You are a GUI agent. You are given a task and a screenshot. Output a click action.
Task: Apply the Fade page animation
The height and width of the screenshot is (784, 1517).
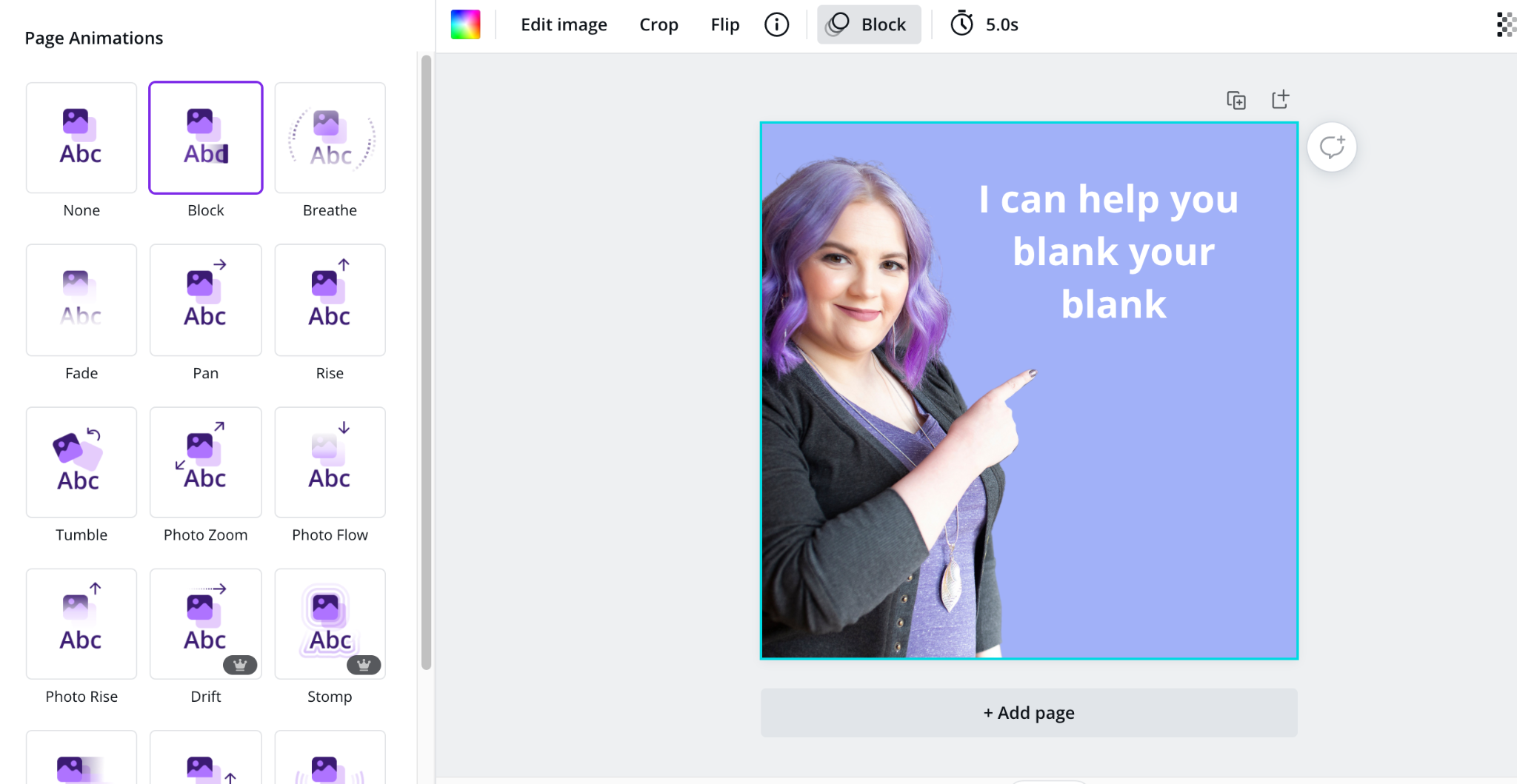(x=81, y=300)
